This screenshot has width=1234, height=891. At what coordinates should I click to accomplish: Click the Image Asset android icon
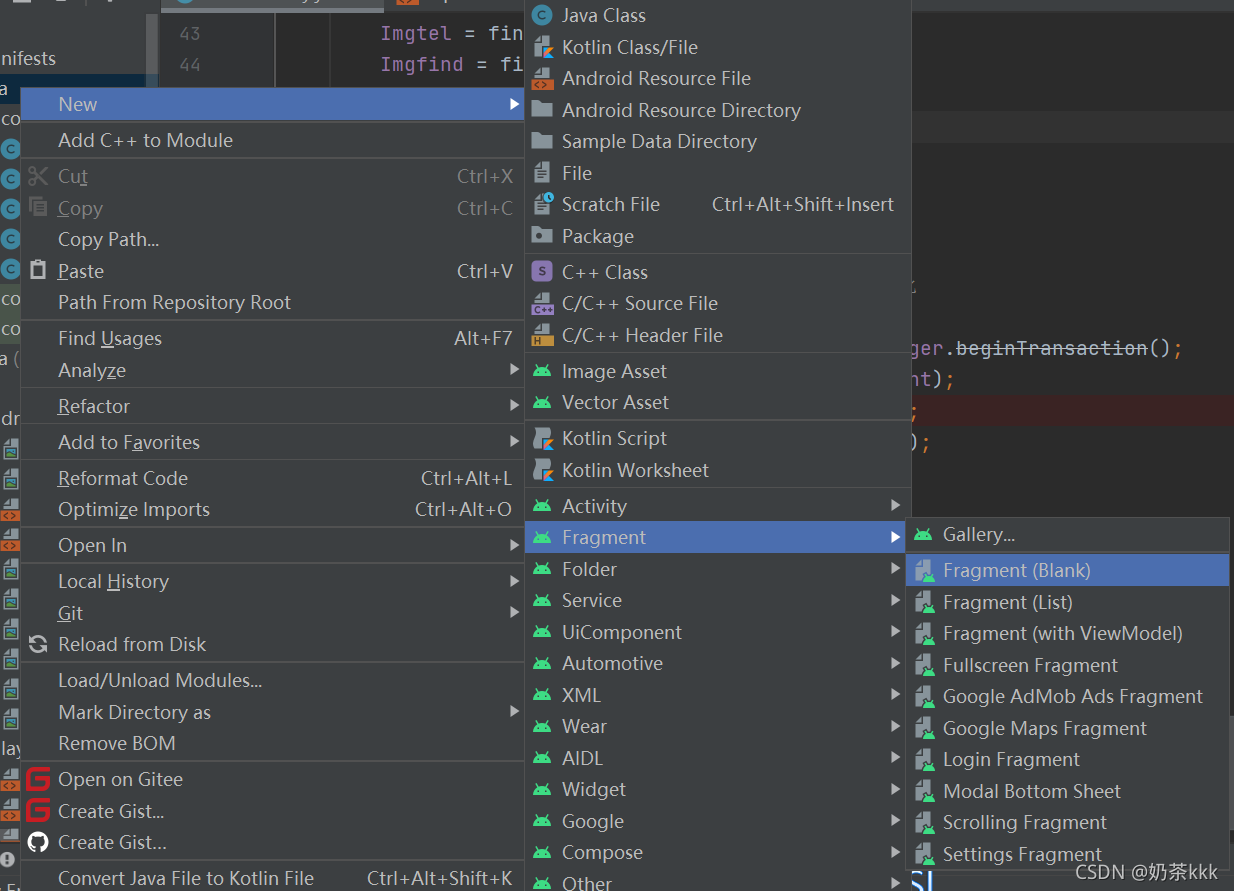(x=542, y=371)
